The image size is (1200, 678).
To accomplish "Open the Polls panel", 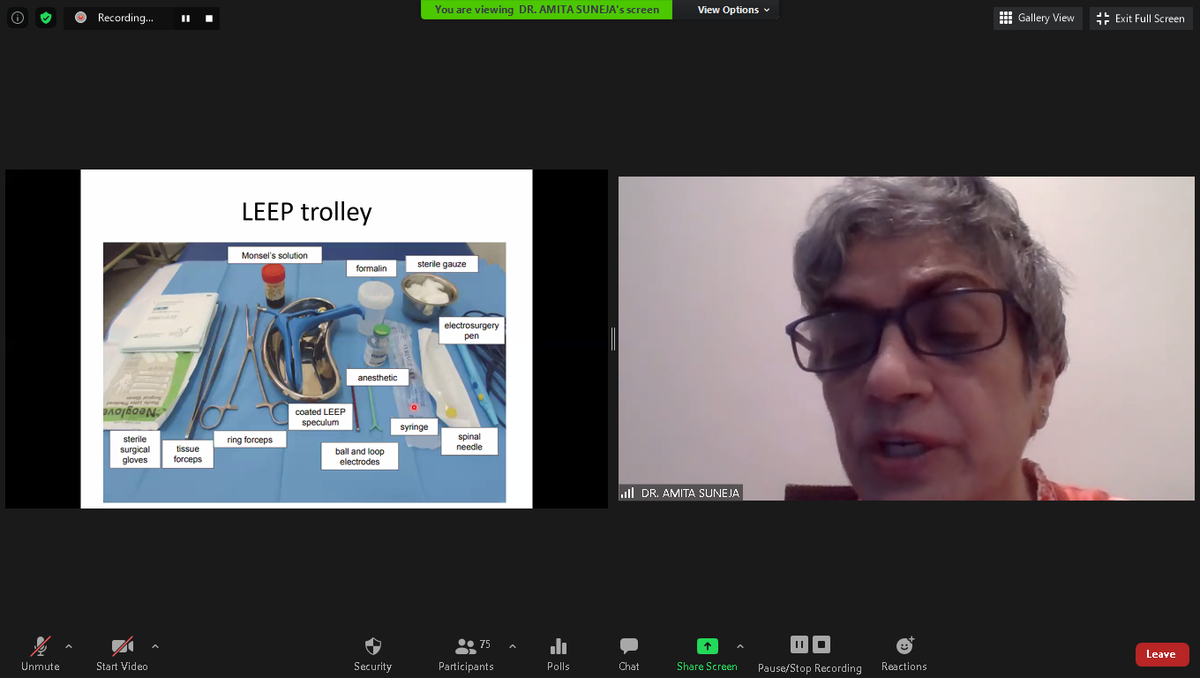I will 559,653.
